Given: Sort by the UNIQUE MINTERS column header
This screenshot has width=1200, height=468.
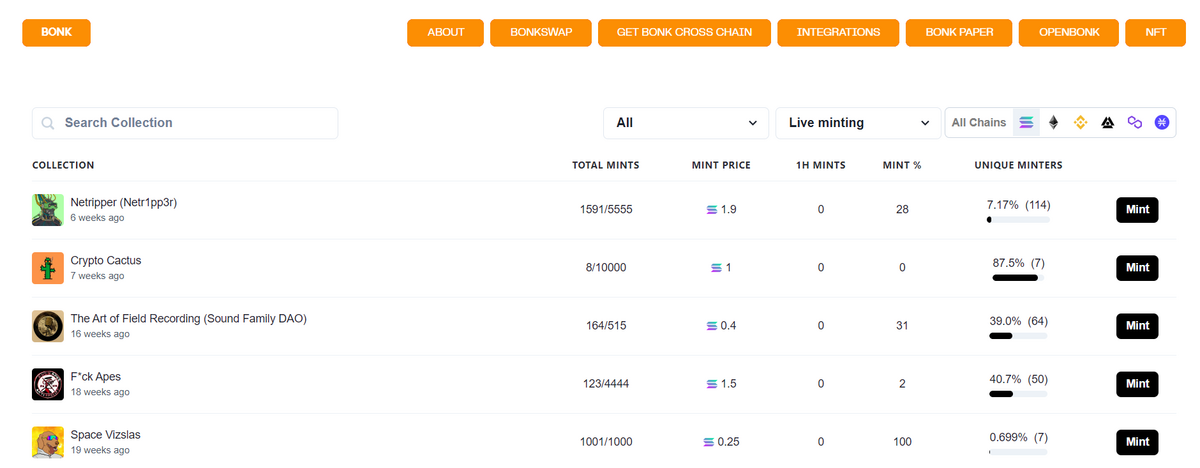Looking at the screenshot, I should click(1018, 165).
